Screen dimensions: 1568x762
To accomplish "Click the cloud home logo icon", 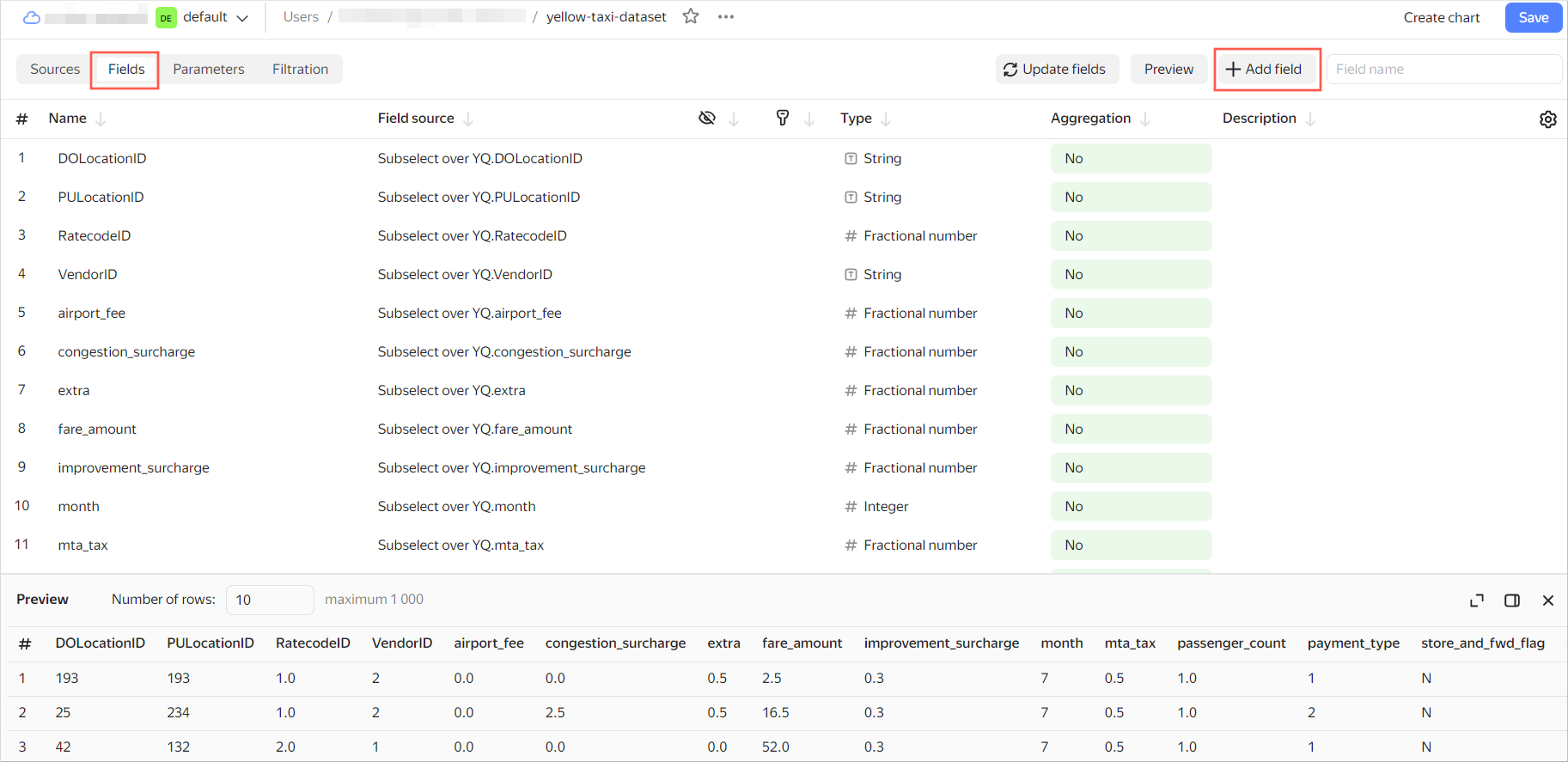I will pos(32,17).
